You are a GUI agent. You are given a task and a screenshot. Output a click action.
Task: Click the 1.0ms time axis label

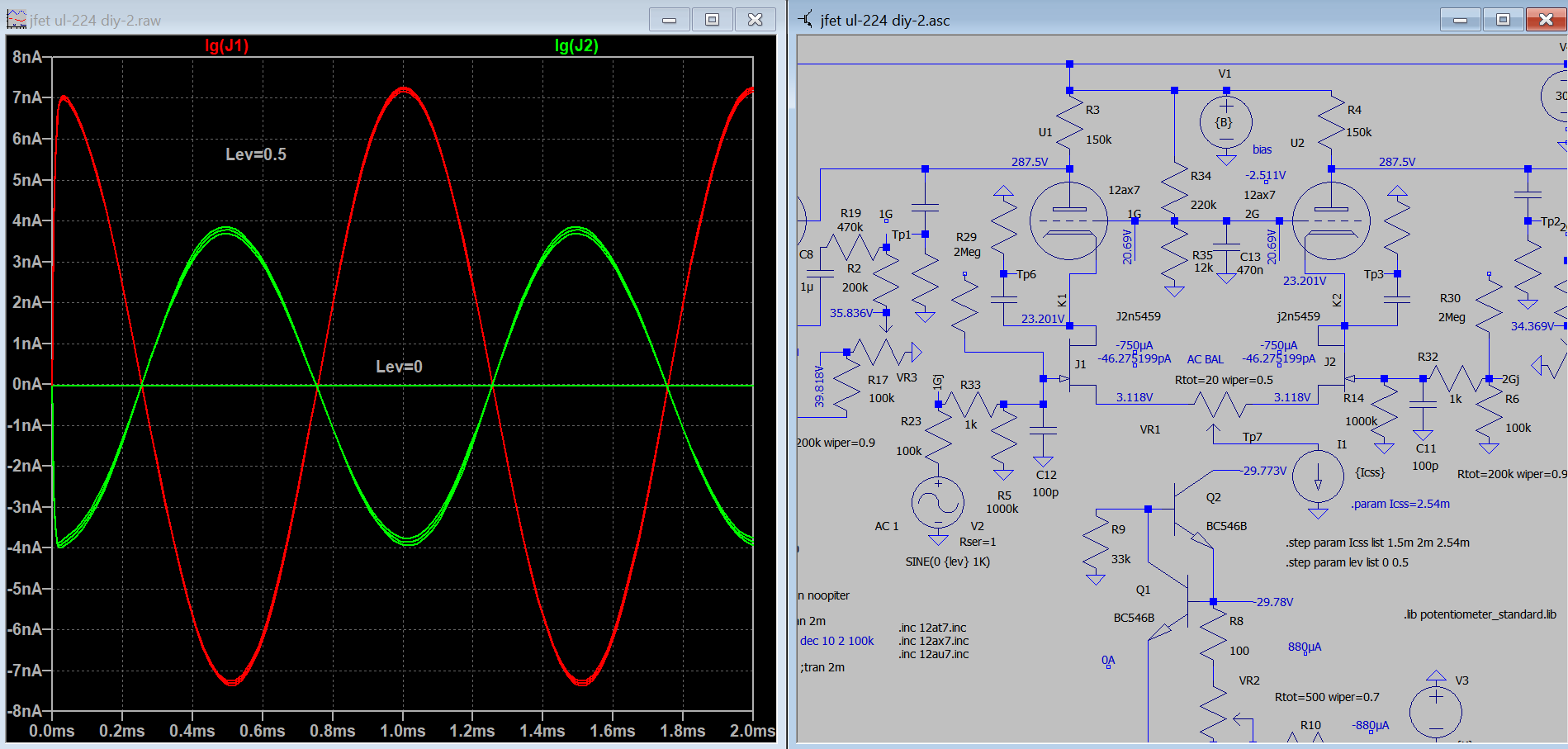click(x=402, y=731)
